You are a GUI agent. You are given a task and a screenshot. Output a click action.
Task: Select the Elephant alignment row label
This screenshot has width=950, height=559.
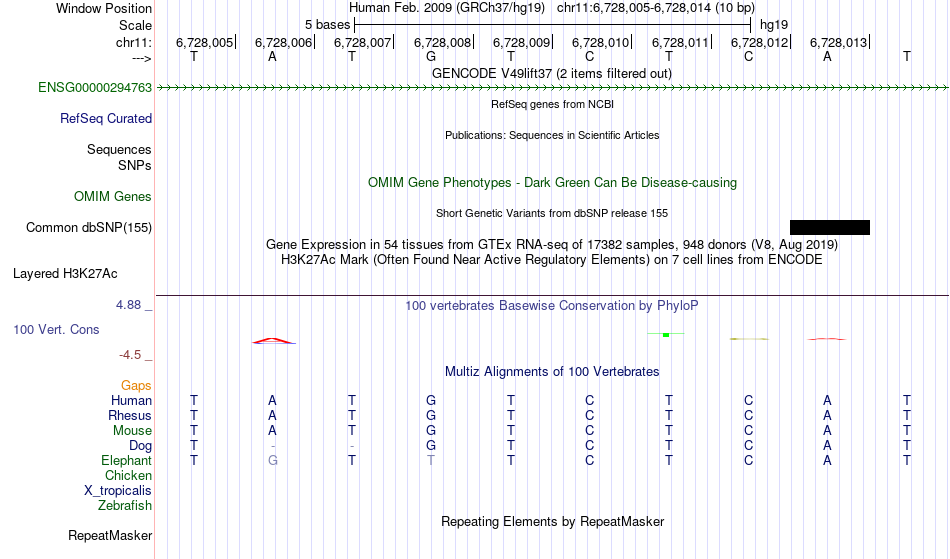pyautogui.click(x=127, y=461)
